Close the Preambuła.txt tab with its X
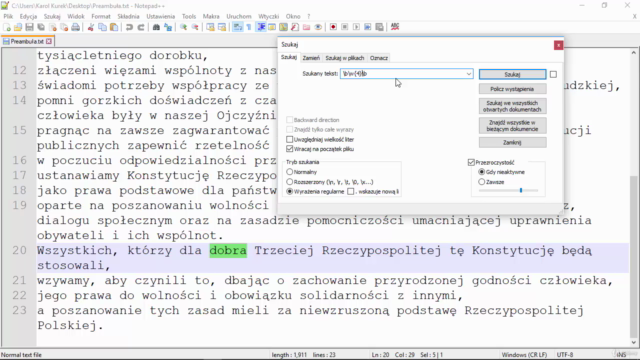640x360 pixels. (49, 41)
